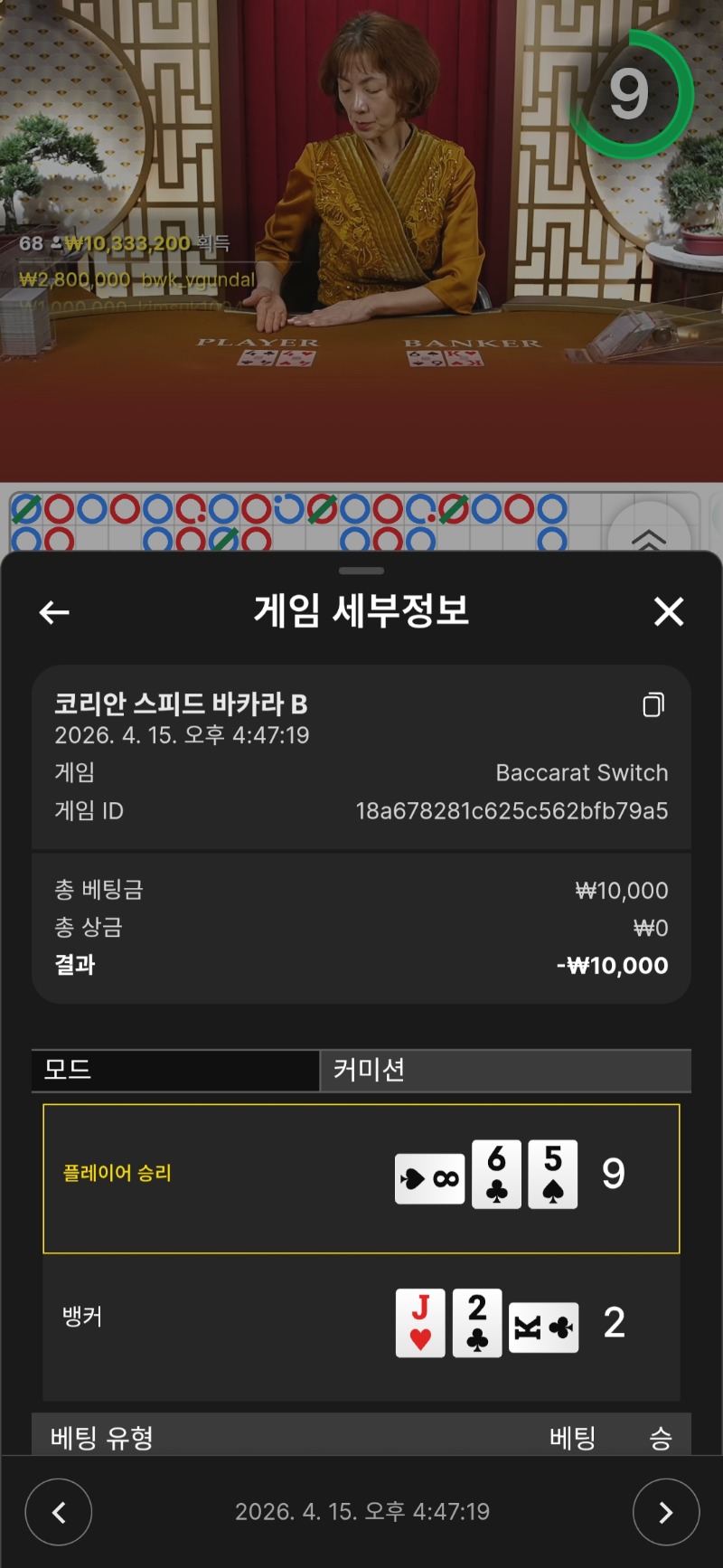Screen dimensions: 723x1568
Task: Go back using the left arrow
Action: click(54, 612)
